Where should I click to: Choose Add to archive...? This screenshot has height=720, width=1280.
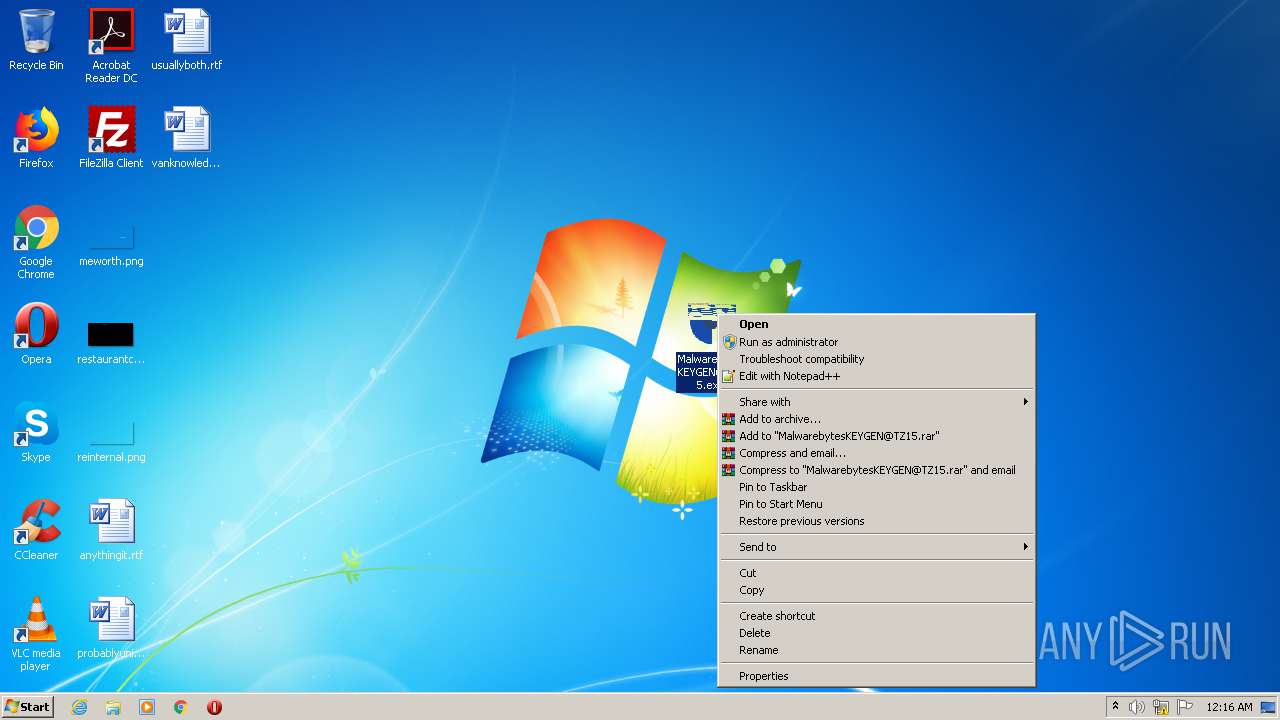coord(877,419)
